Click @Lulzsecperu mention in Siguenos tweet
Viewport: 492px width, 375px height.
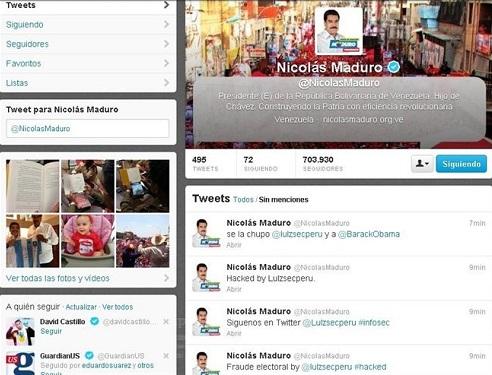[x=329, y=323]
